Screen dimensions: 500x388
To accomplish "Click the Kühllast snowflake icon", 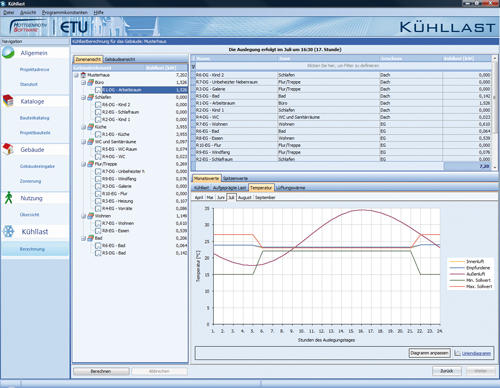I will (x=8, y=231).
